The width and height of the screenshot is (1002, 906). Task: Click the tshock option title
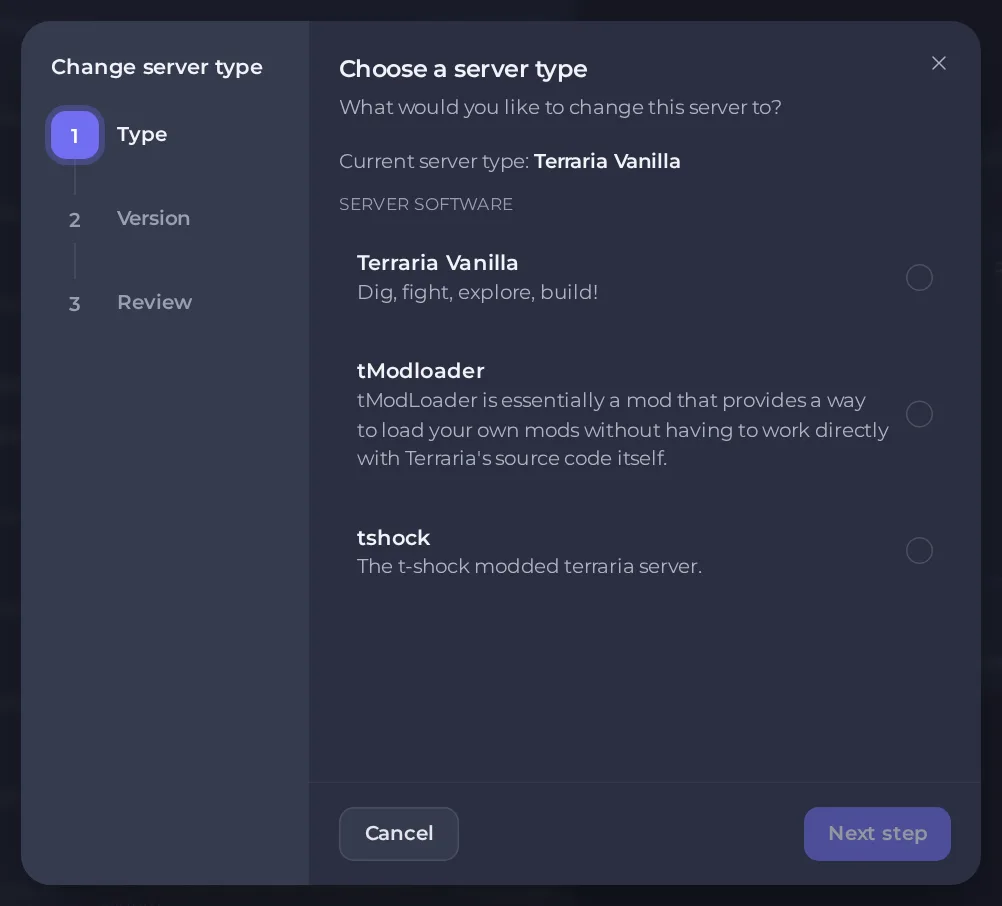(x=393, y=538)
